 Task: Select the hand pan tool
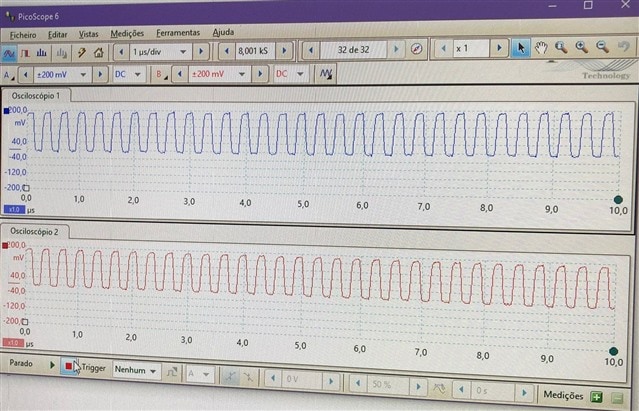(541, 48)
